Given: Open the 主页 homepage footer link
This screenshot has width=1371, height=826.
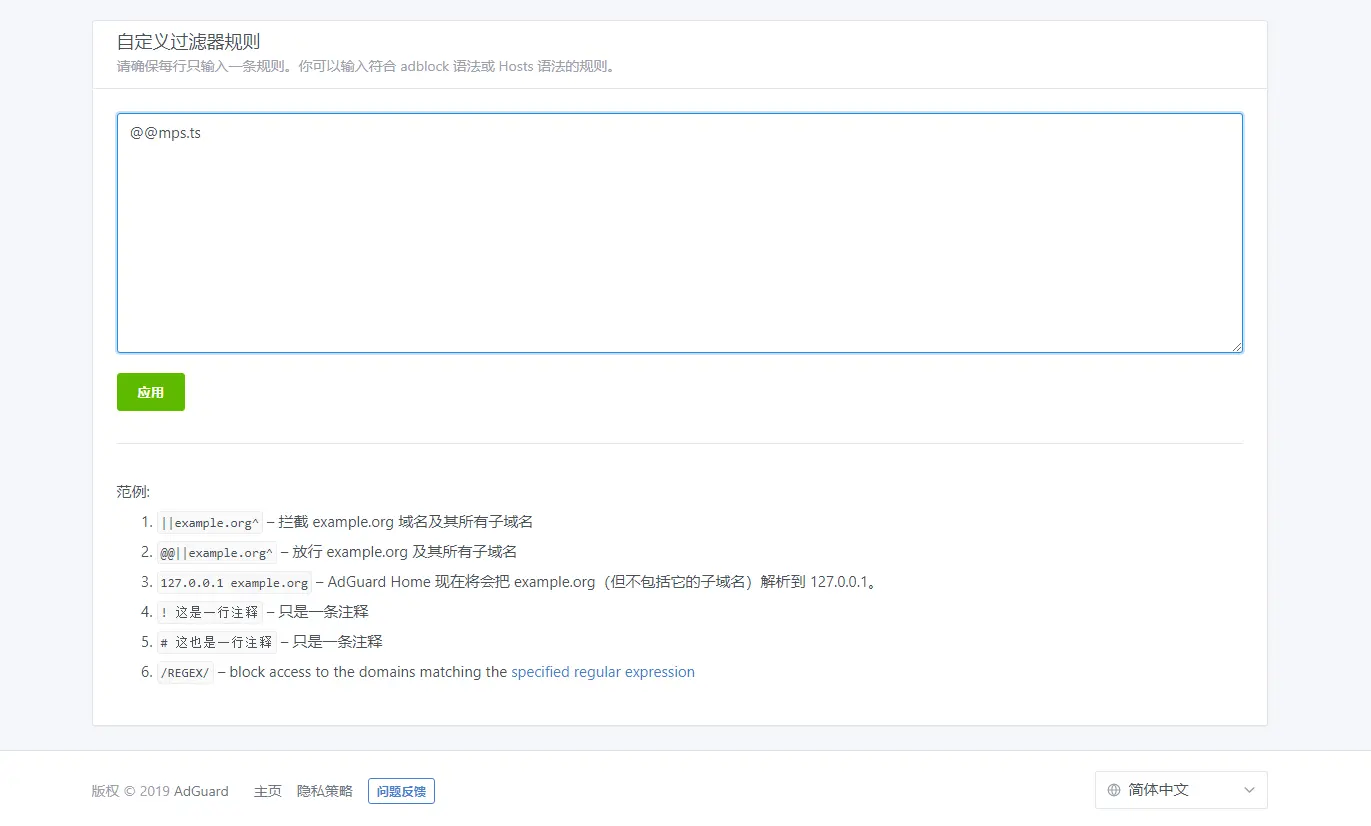Looking at the screenshot, I should pos(268,791).
